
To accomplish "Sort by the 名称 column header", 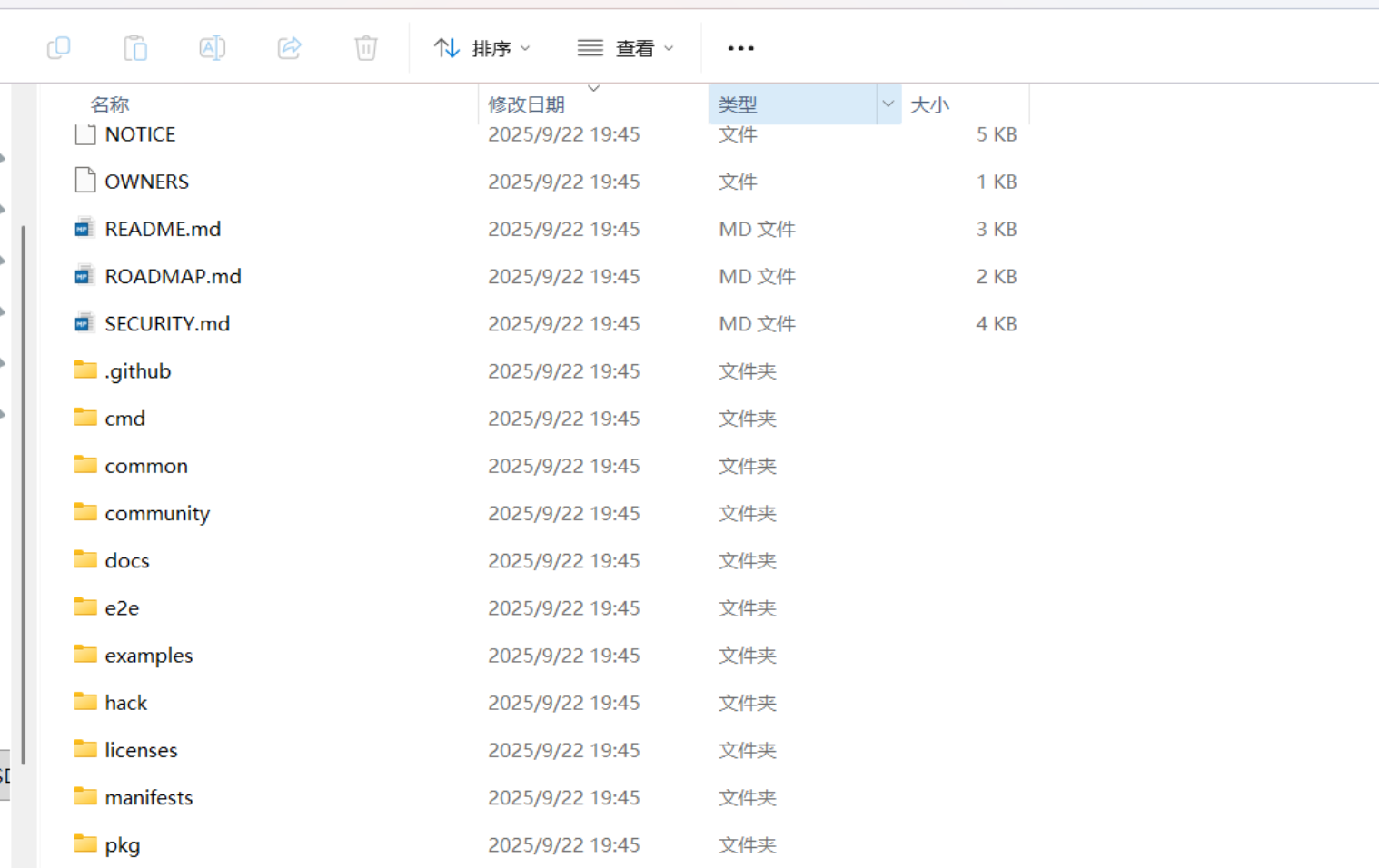I will (x=110, y=104).
